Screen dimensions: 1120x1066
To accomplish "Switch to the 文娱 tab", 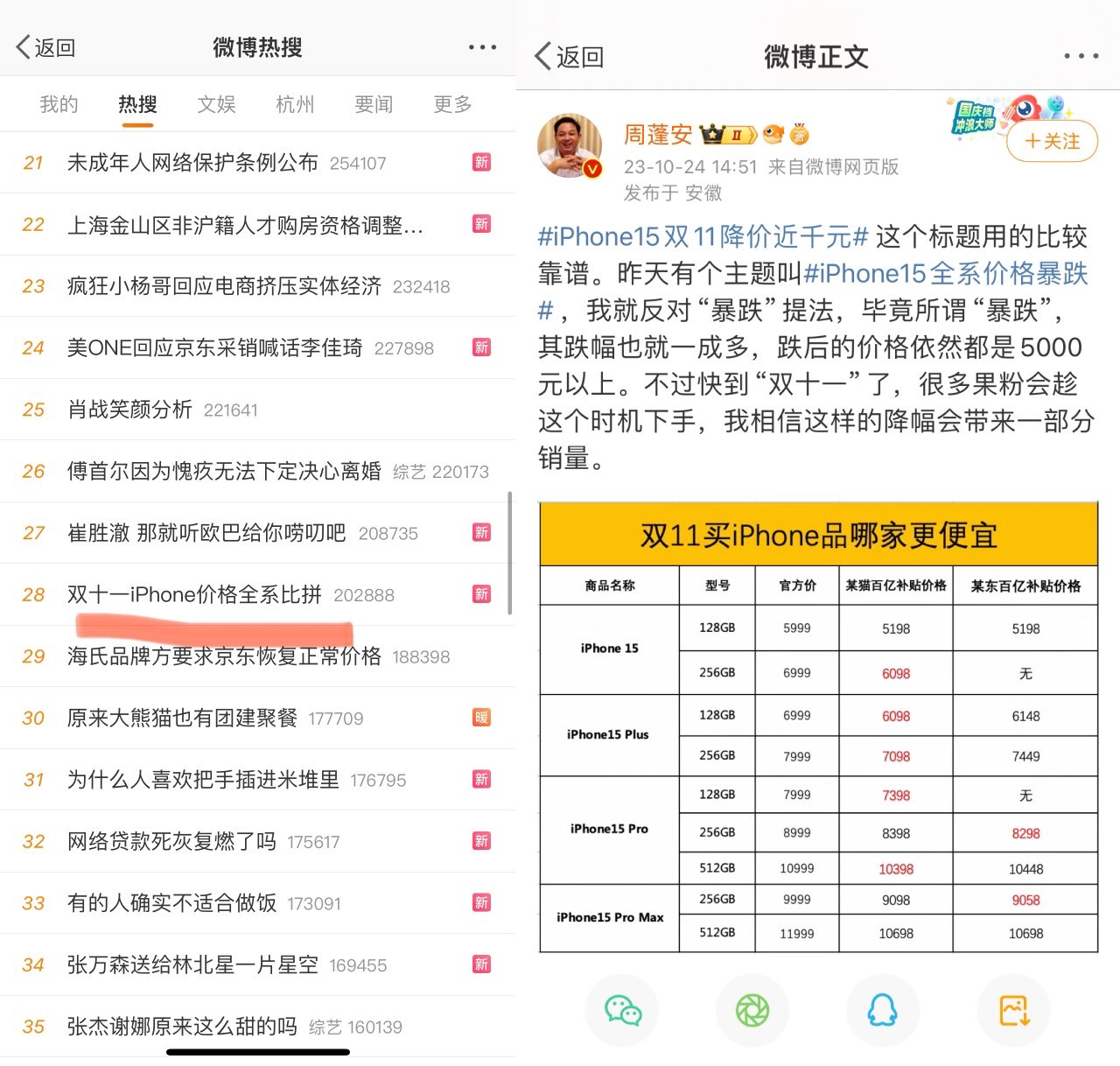I will click(x=215, y=103).
